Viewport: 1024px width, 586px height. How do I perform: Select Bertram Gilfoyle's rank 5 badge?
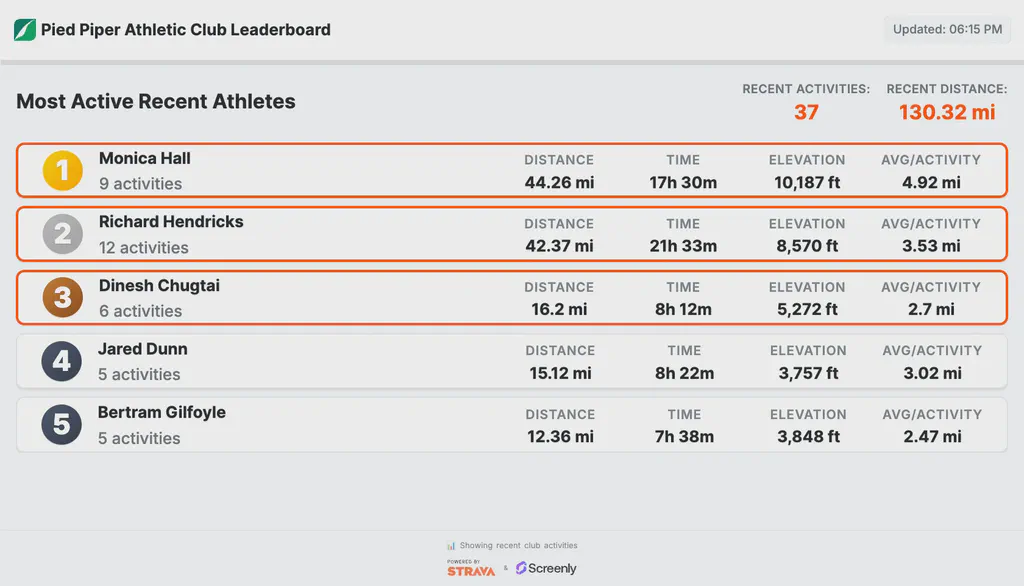(x=61, y=424)
